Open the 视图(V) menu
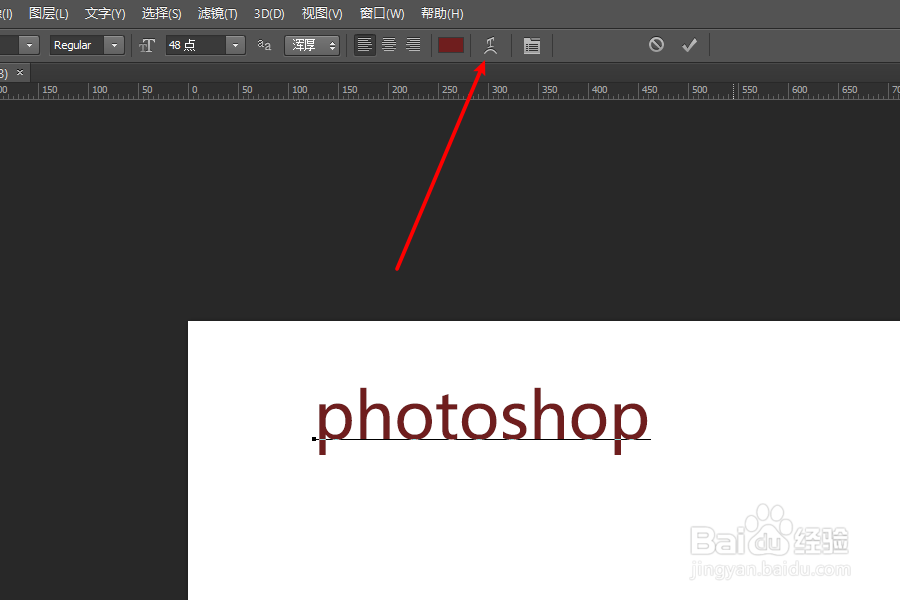900x600 pixels. [322, 13]
